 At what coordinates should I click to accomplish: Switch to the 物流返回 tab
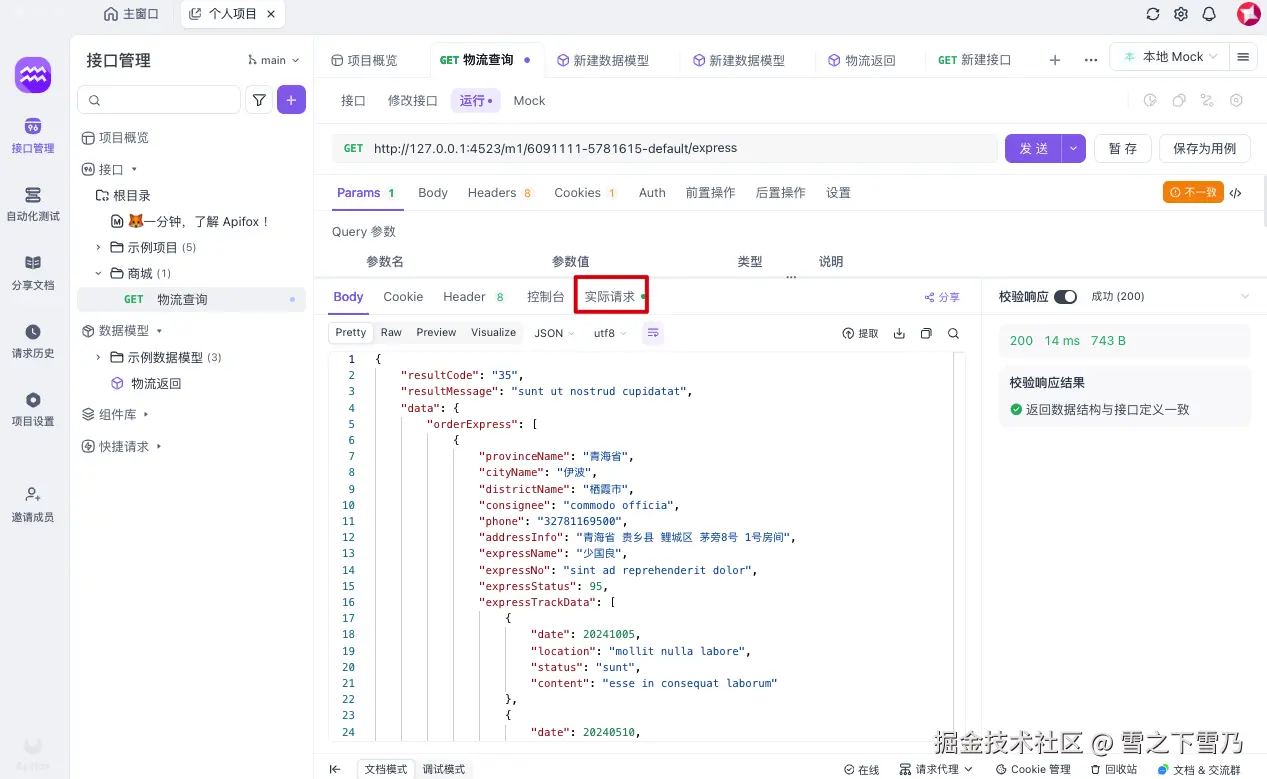point(862,60)
